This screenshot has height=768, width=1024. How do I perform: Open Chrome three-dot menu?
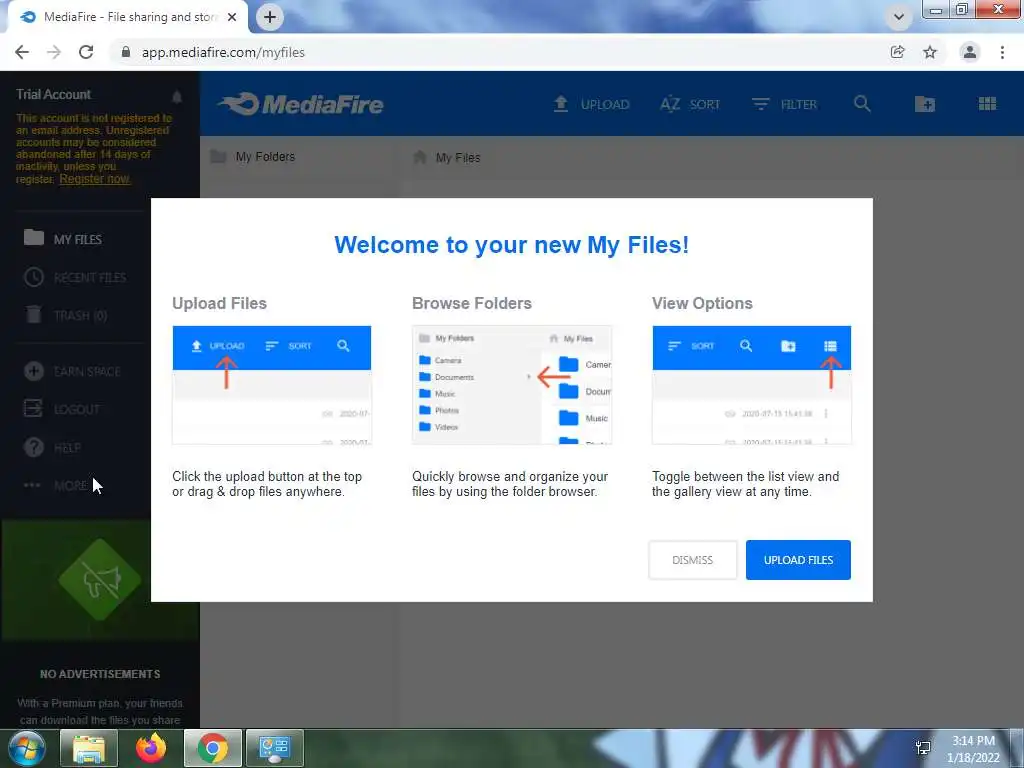(1002, 52)
